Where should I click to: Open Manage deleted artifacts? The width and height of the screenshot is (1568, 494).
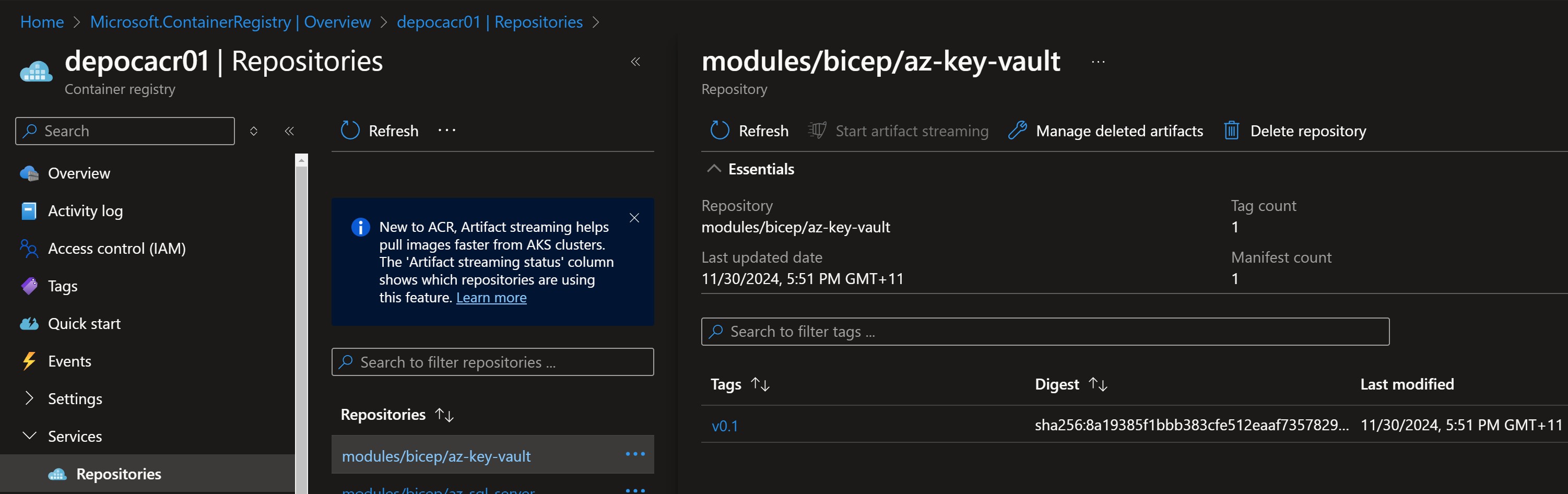pos(1105,131)
